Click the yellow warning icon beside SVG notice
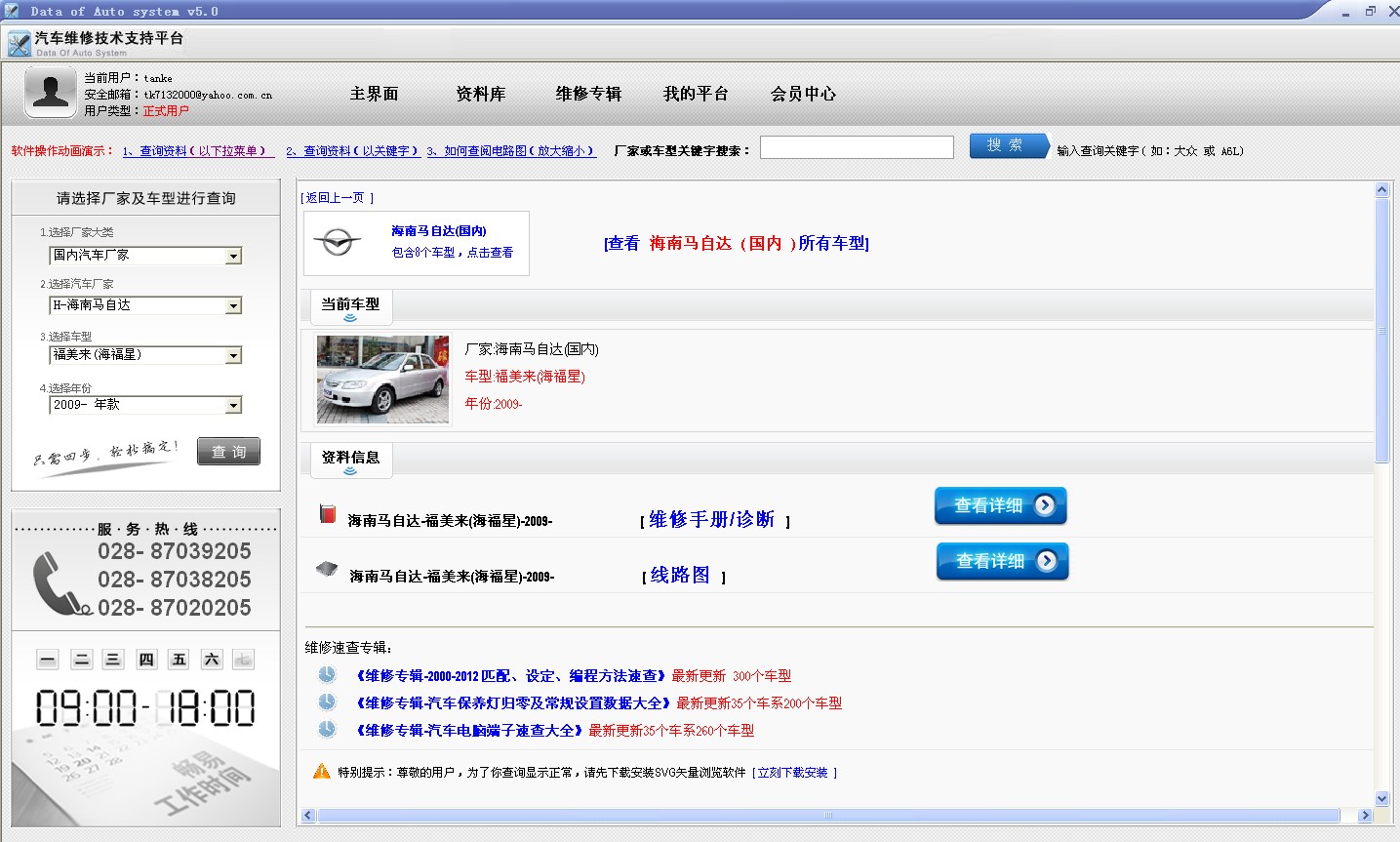Image resolution: width=1400 pixels, height=842 pixels. pos(321,772)
